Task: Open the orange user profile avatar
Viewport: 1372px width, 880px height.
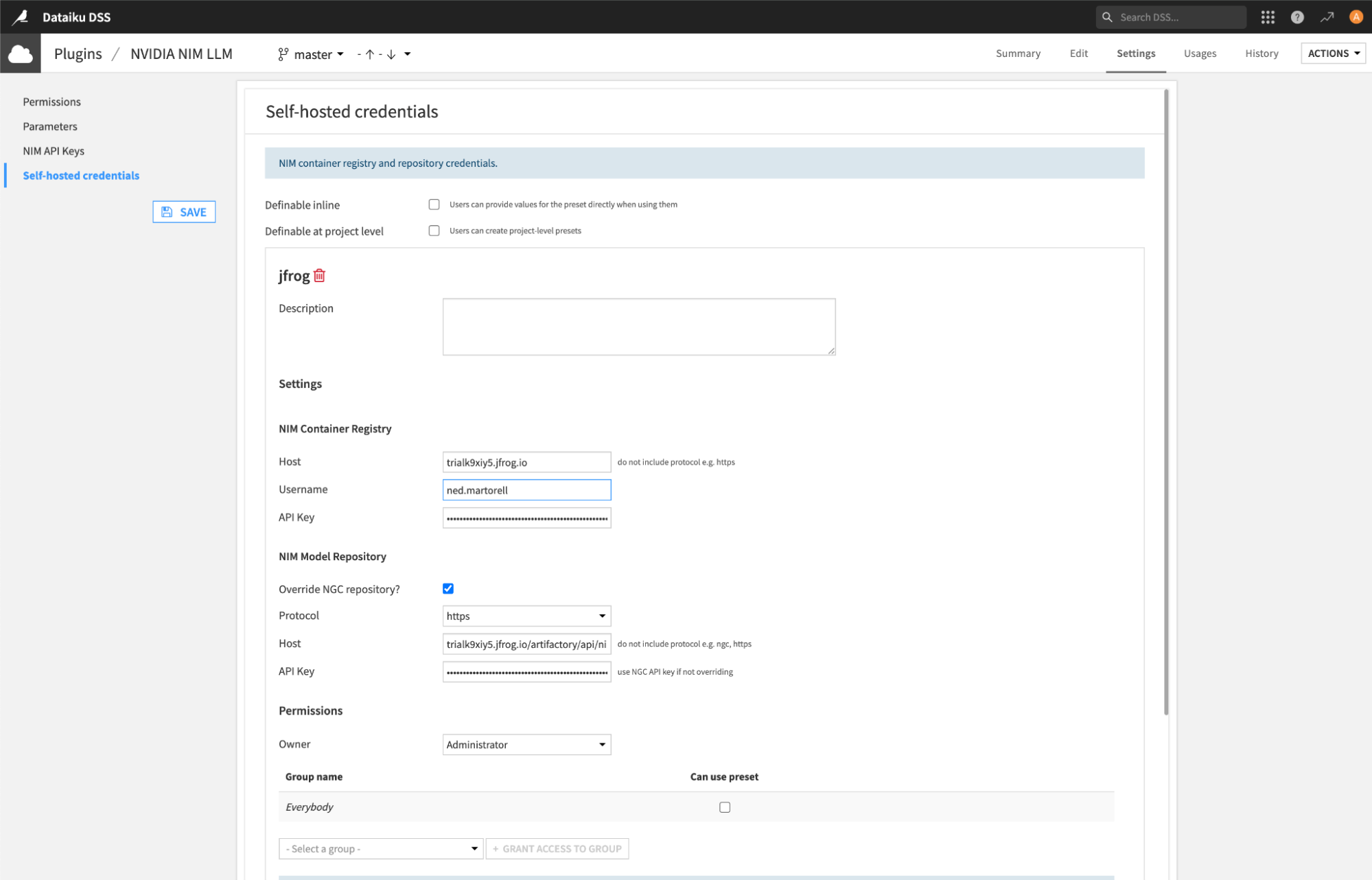Action: [x=1356, y=17]
